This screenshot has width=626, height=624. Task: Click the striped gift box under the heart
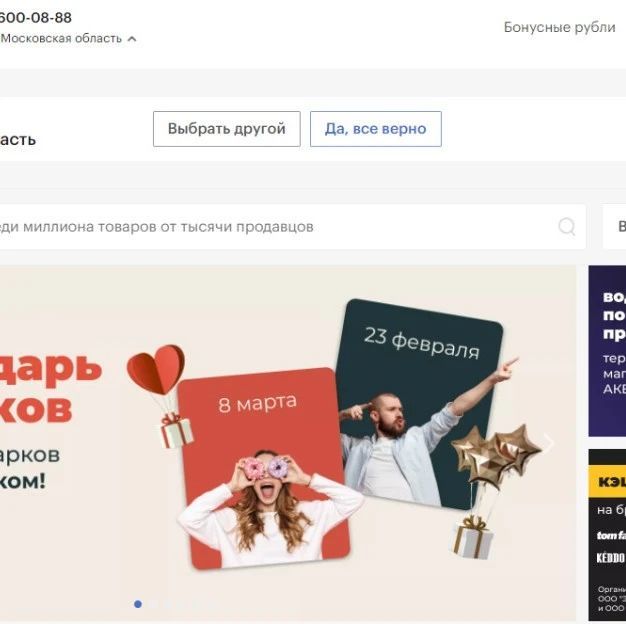[x=177, y=430]
